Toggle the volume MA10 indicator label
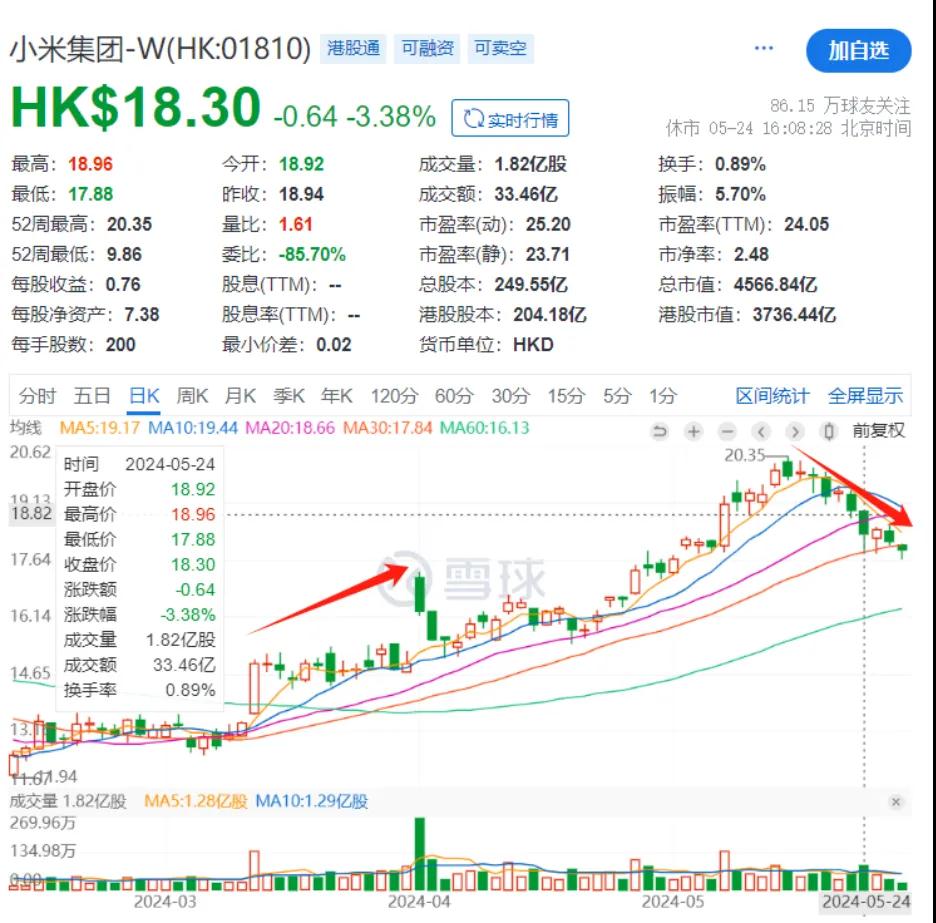The height and width of the screenshot is (923, 936). [x=312, y=802]
